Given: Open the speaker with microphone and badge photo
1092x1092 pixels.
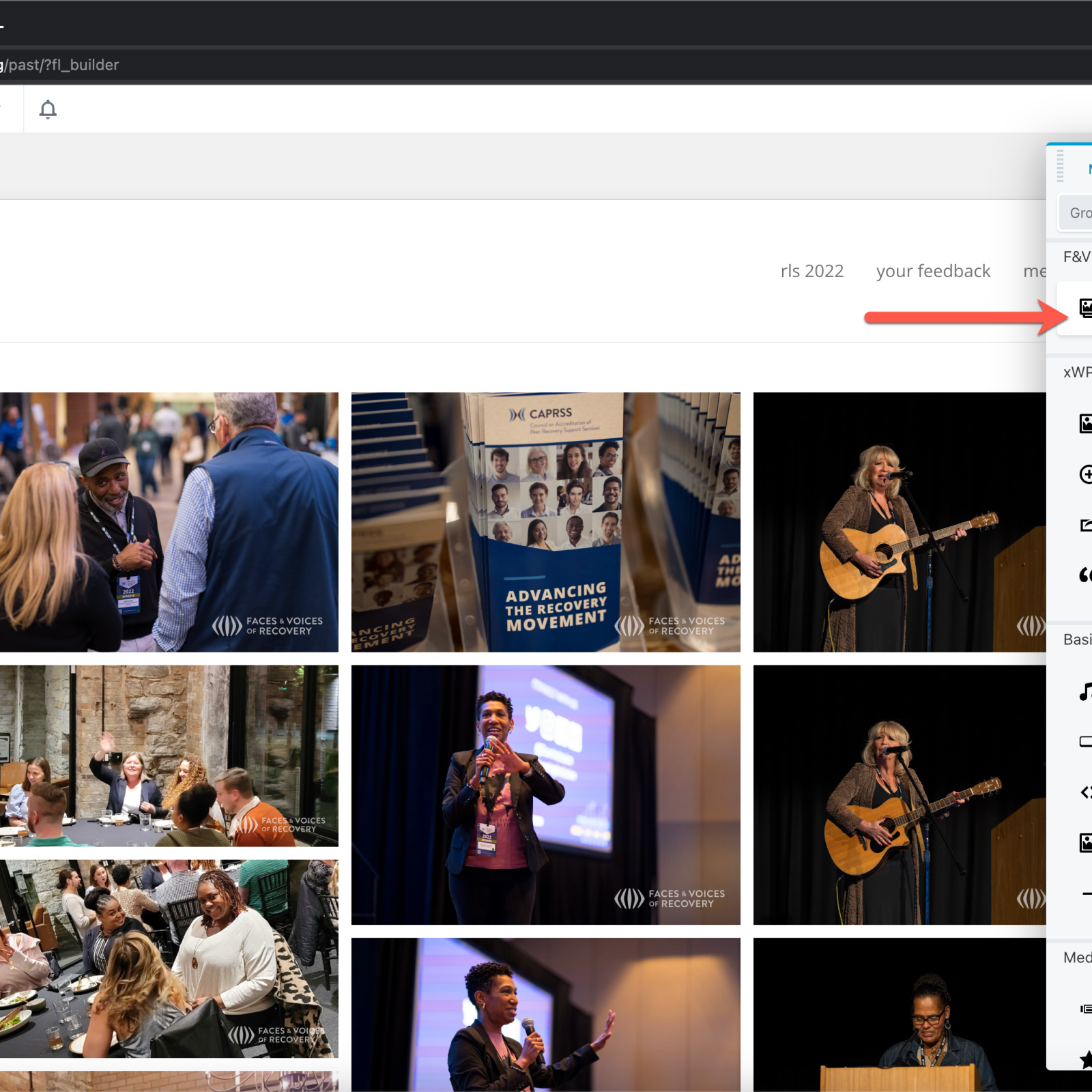Looking at the screenshot, I should pyautogui.click(x=545, y=794).
